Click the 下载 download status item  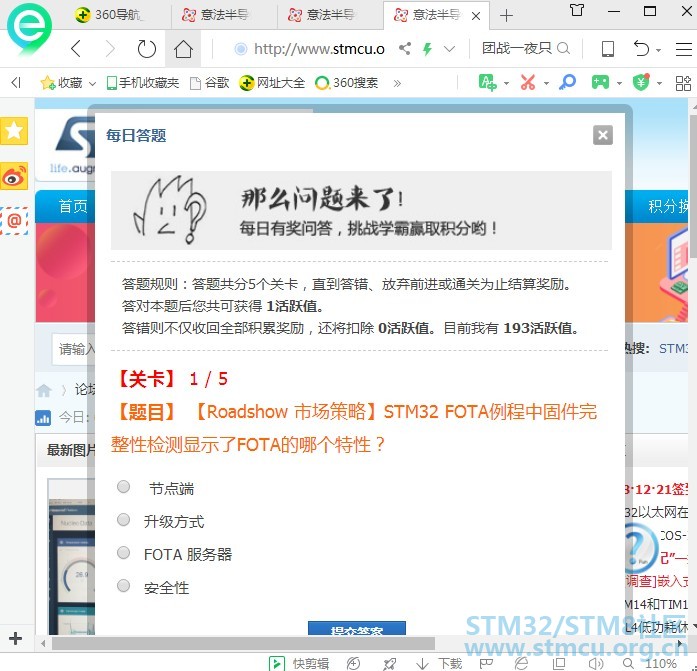(x=439, y=664)
